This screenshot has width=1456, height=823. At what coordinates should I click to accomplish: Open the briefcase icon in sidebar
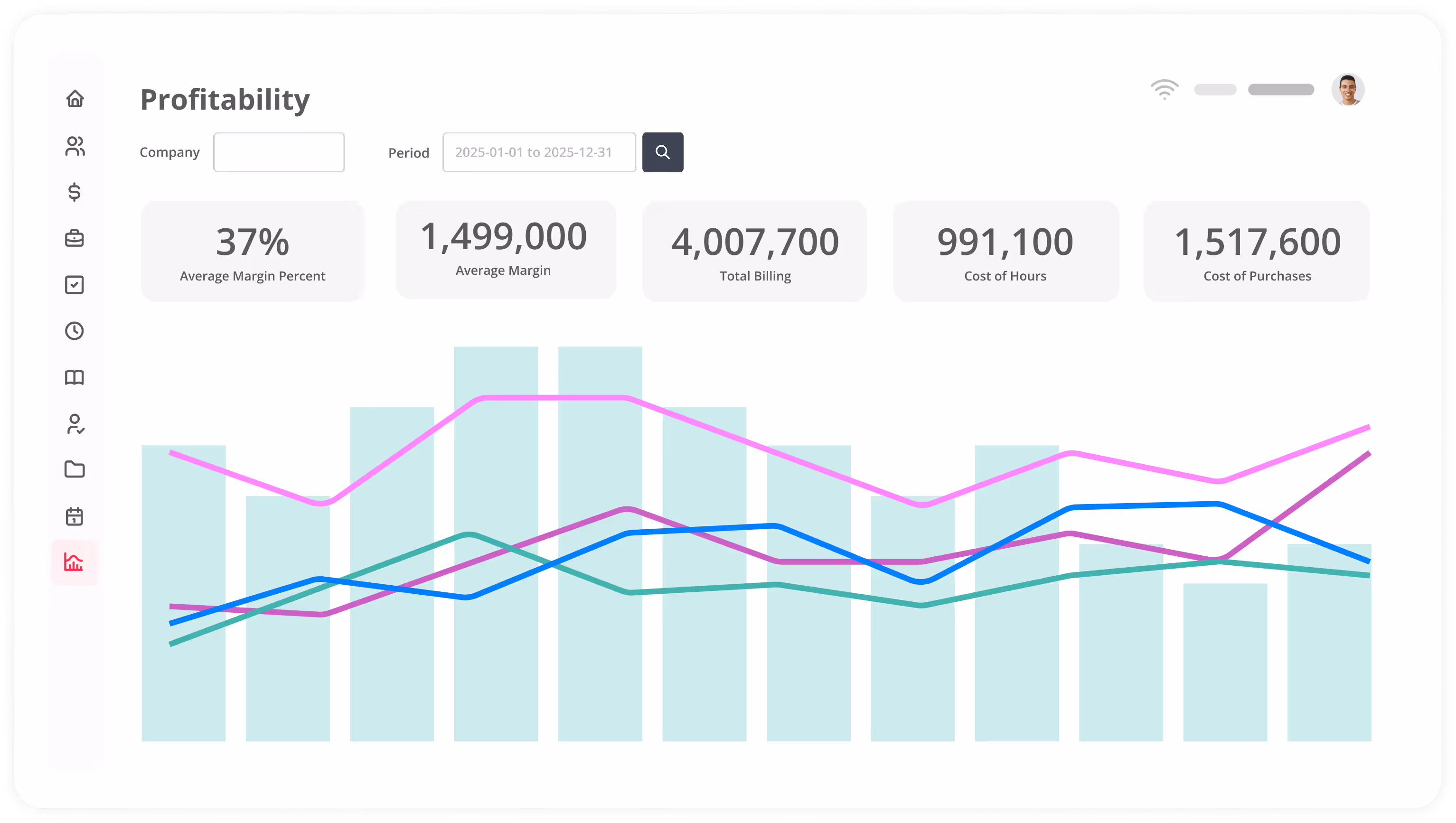[75, 239]
